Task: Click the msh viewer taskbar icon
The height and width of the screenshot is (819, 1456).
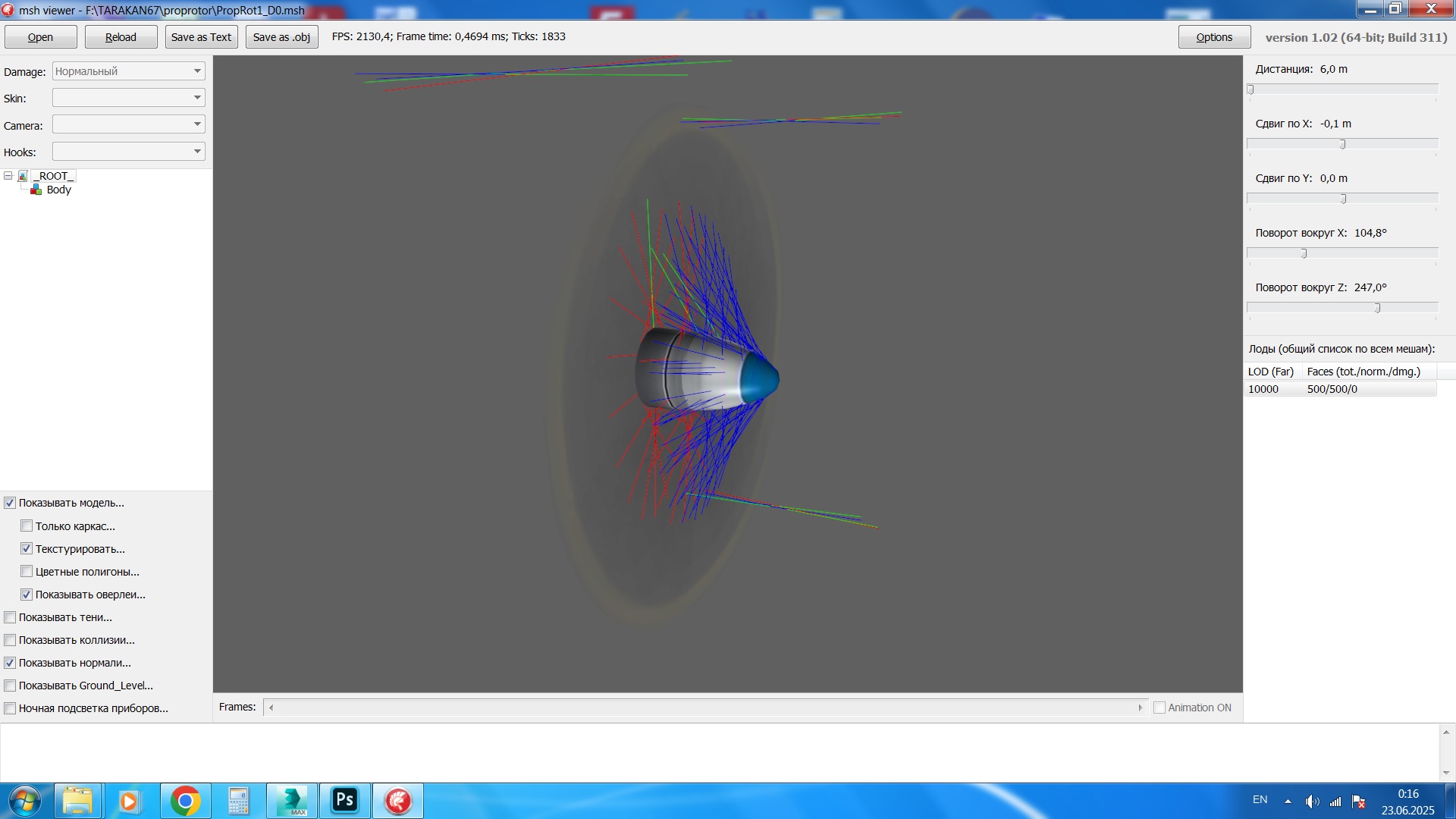Action: (398, 801)
